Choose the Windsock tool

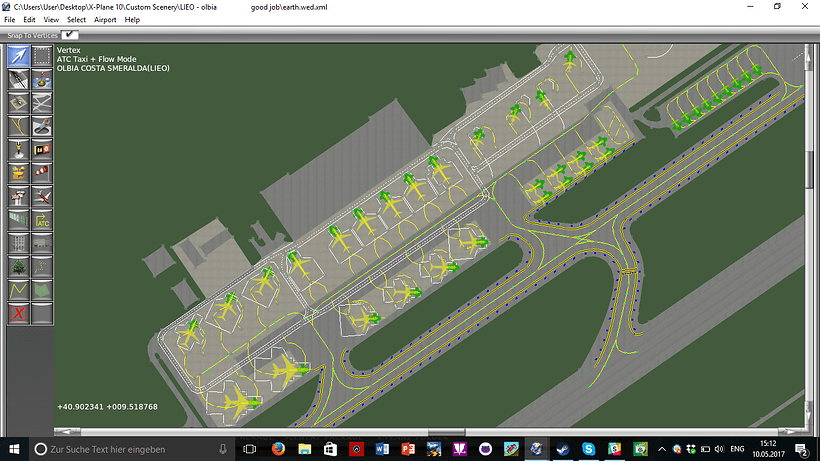click(x=42, y=172)
